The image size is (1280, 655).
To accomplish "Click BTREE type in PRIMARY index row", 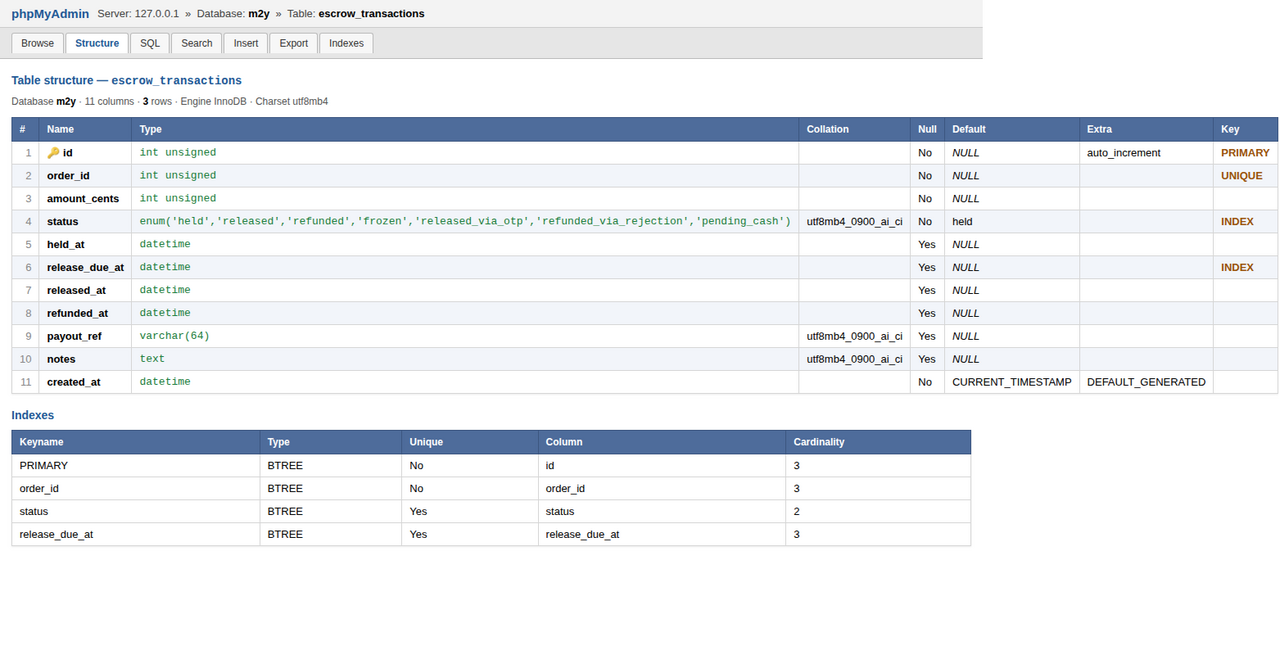I will pos(285,466).
